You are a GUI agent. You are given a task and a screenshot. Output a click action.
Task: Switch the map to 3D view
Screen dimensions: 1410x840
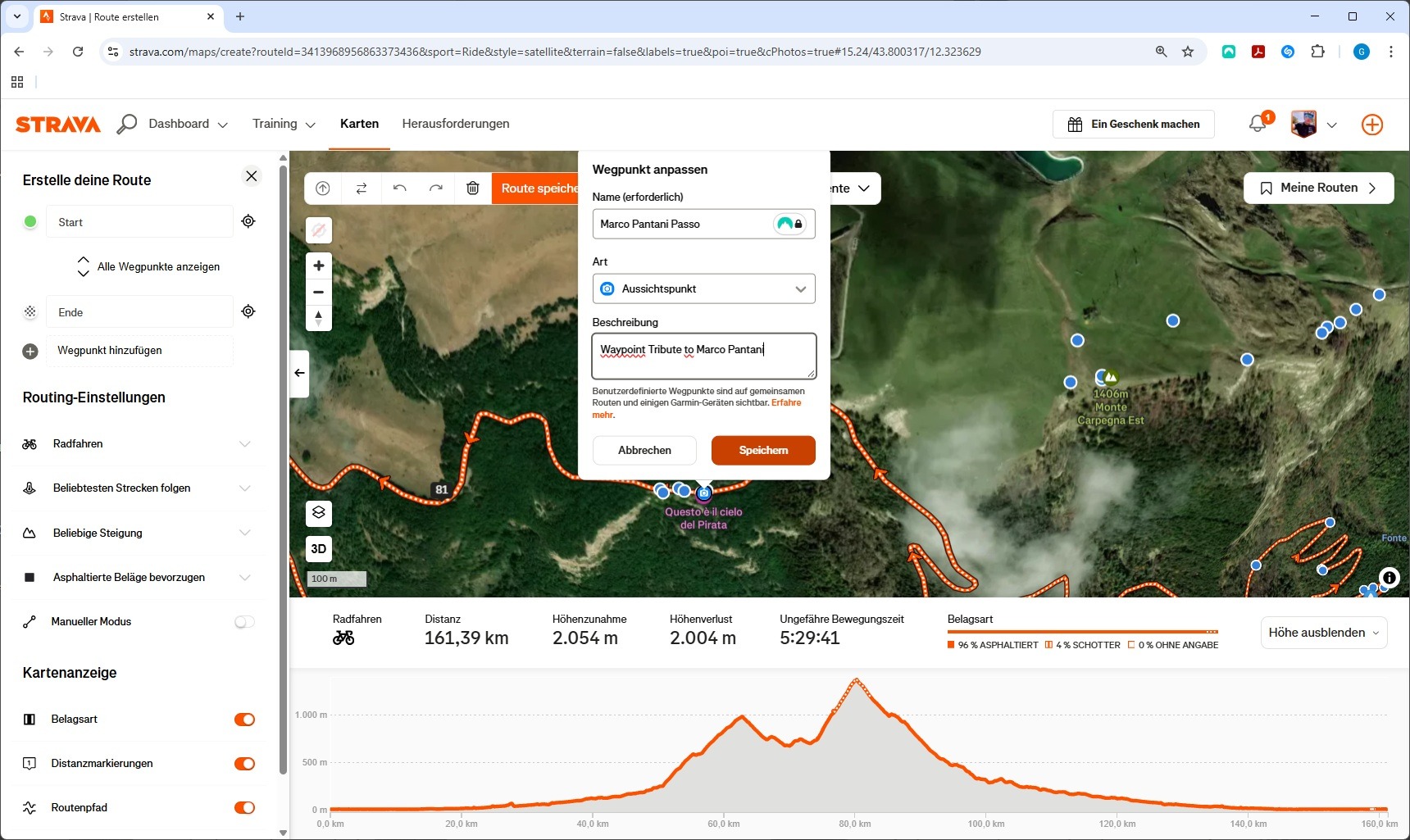coord(319,549)
